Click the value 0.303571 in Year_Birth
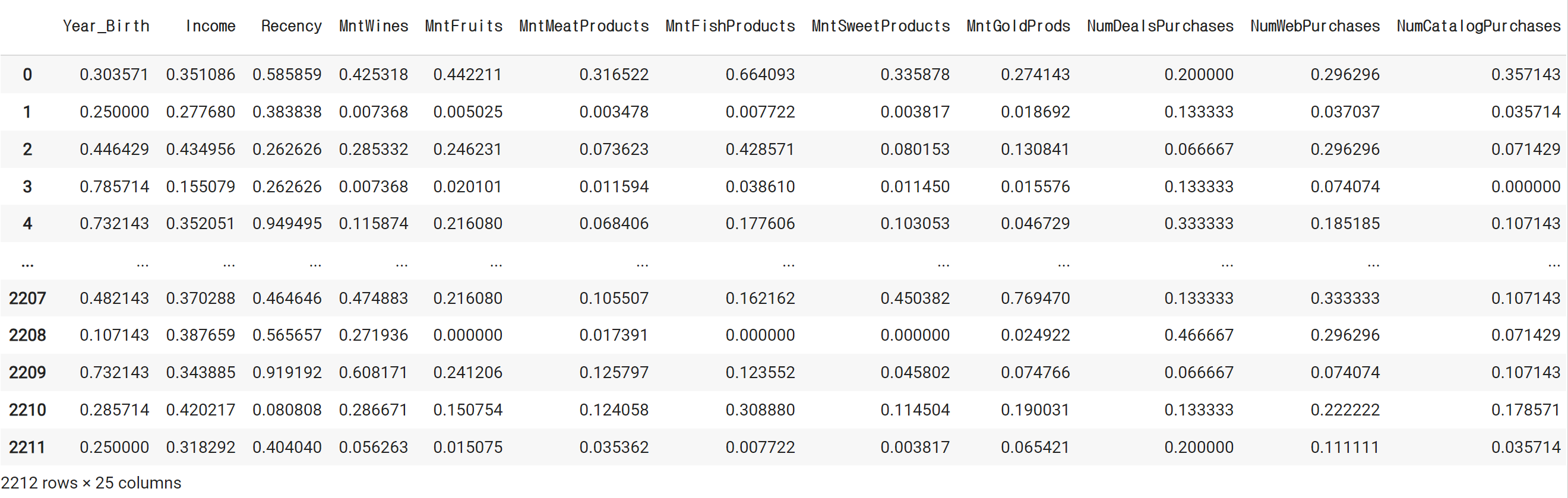Image resolution: width=1568 pixels, height=498 pixels. click(114, 74)
